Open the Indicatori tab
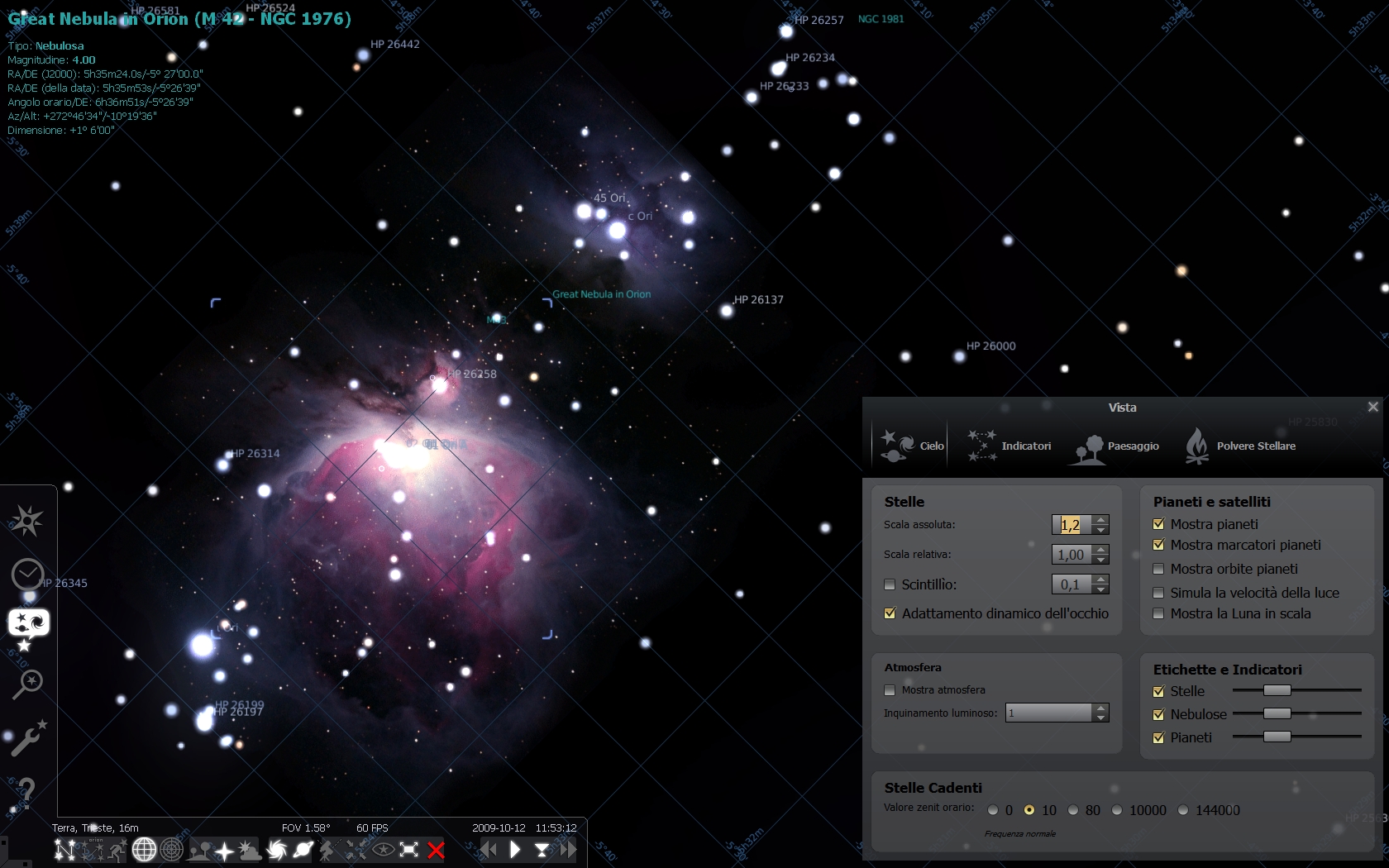1389x868 pixels. pos(1010,446)
